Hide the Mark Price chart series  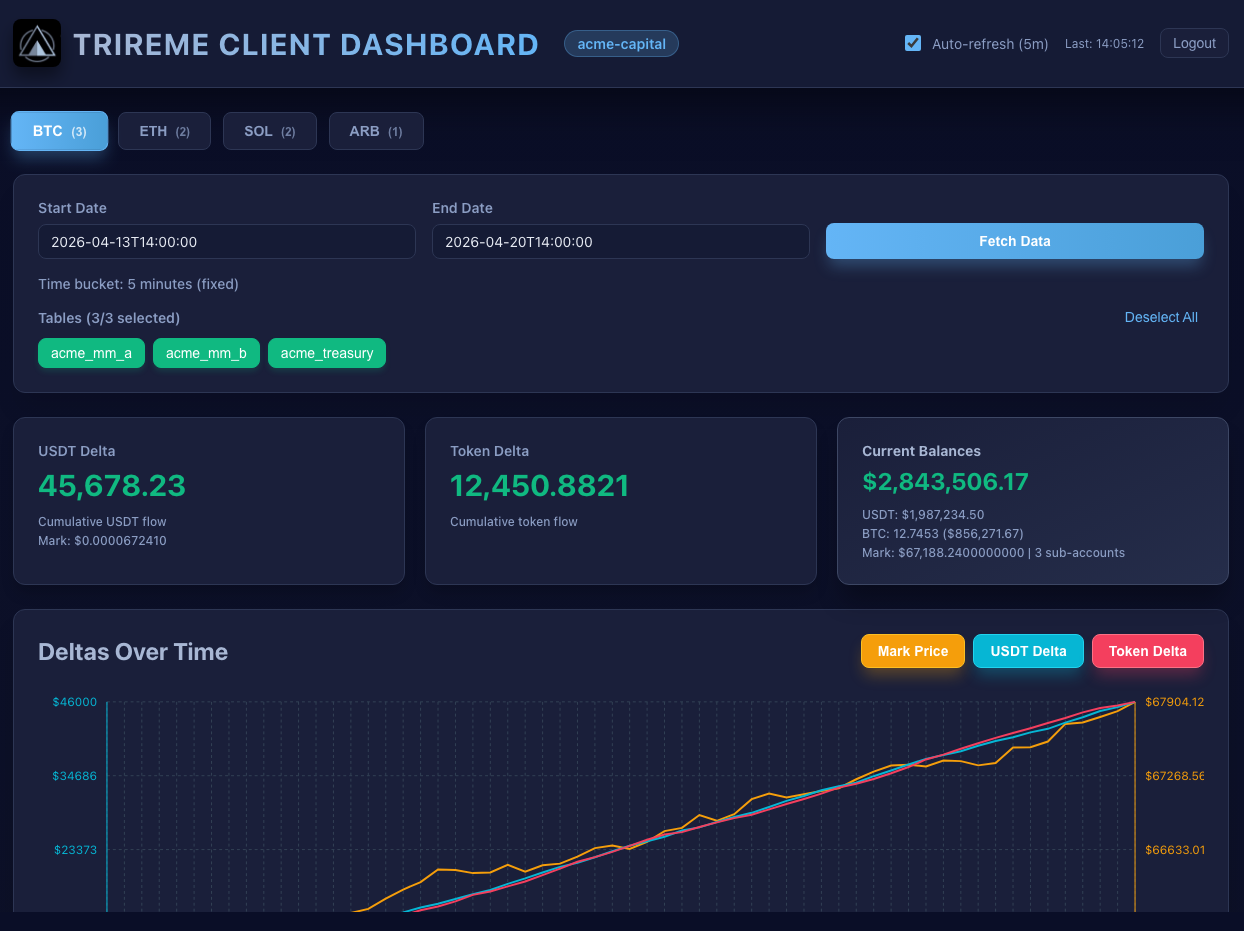[913, 651]
